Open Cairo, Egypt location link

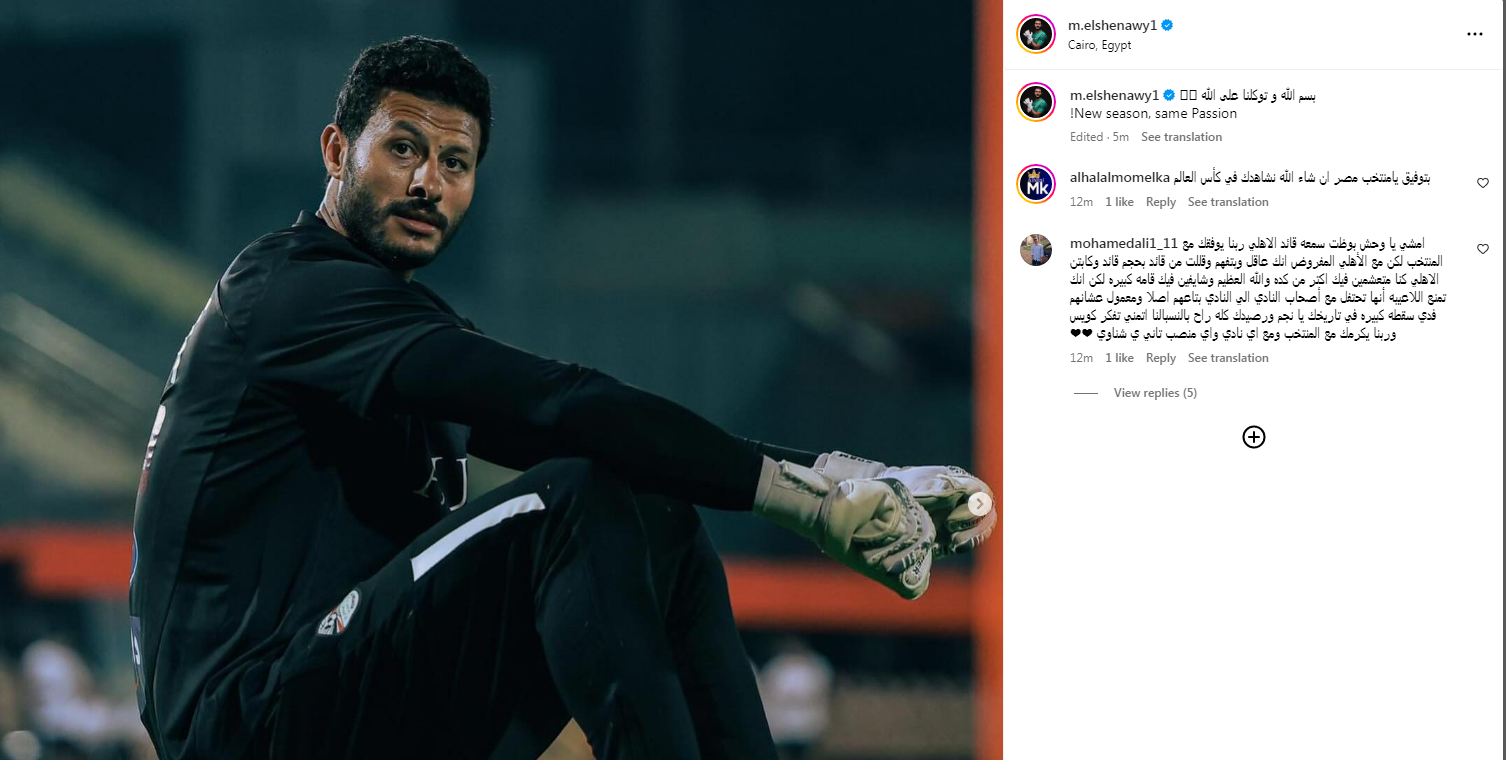[1100, 45]
